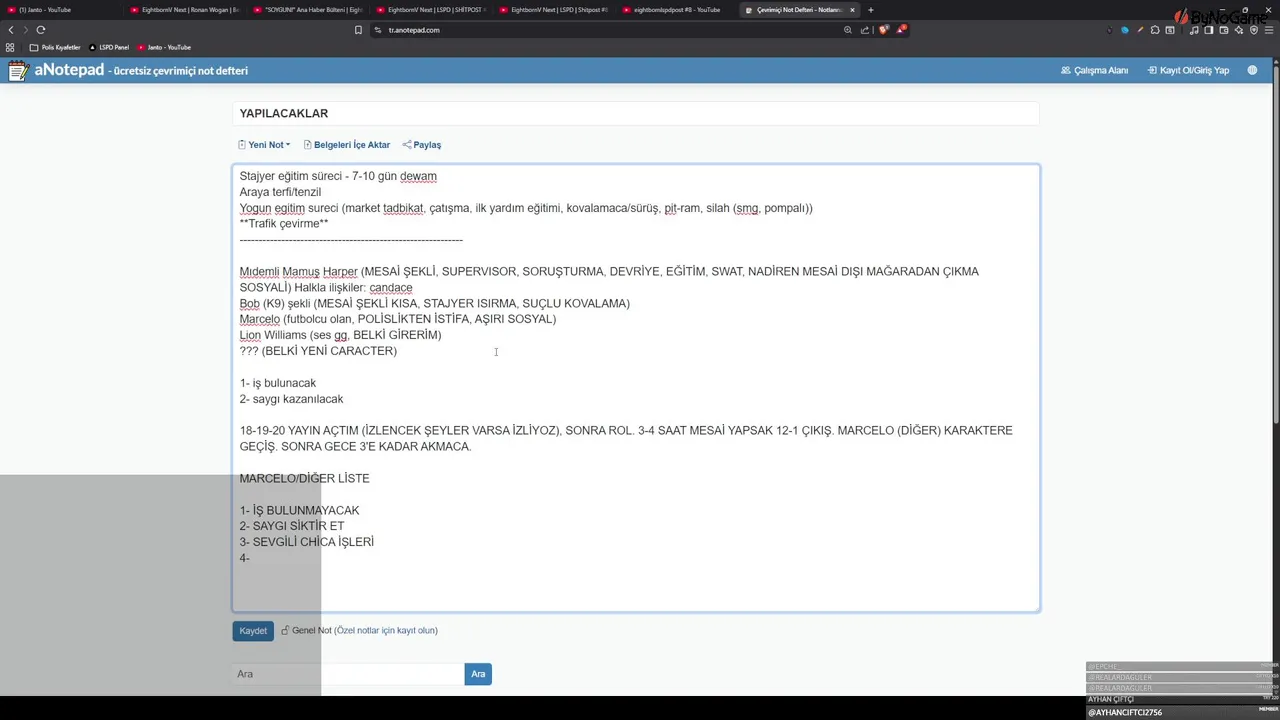Viewport: 1280px width, 720px height.
Task: Click the globe language icon in aNotepad header
Action: [1252, 70]
